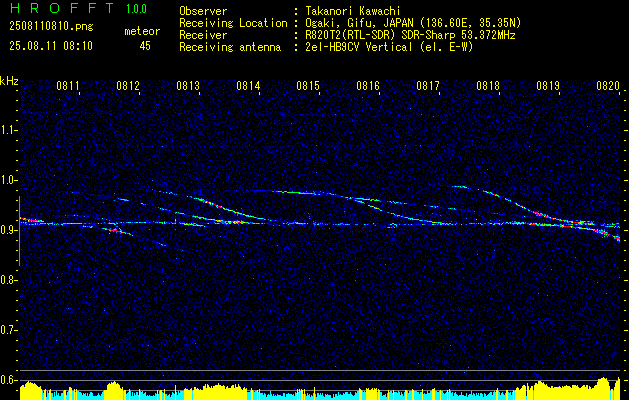The width and height of the screenshot is (629, 400).
Task: Click the 1.0 frequency axis label
Action: pos(9,180)
